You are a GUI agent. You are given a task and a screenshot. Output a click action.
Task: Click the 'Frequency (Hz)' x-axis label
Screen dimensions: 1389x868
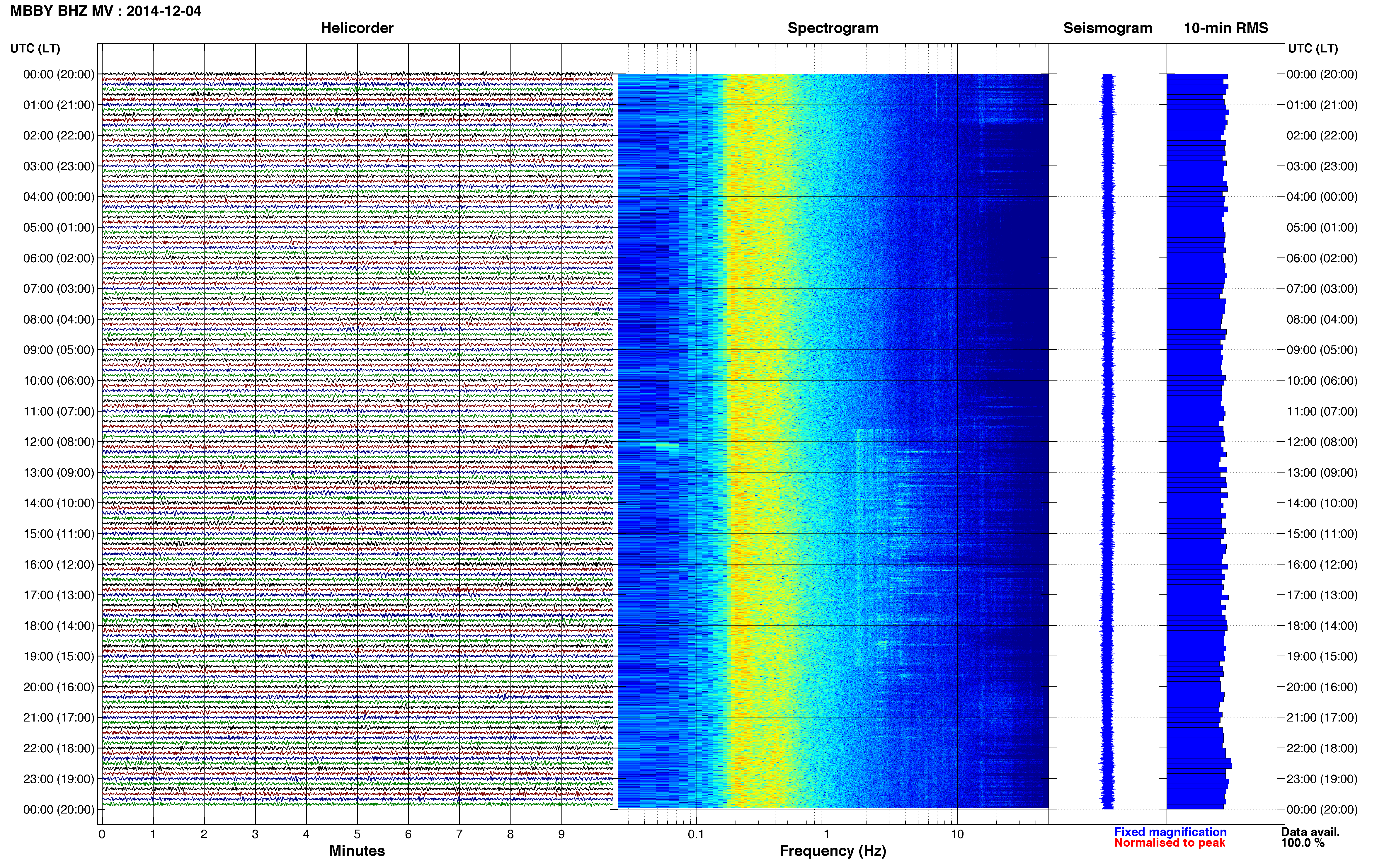(x=833, y=851)
